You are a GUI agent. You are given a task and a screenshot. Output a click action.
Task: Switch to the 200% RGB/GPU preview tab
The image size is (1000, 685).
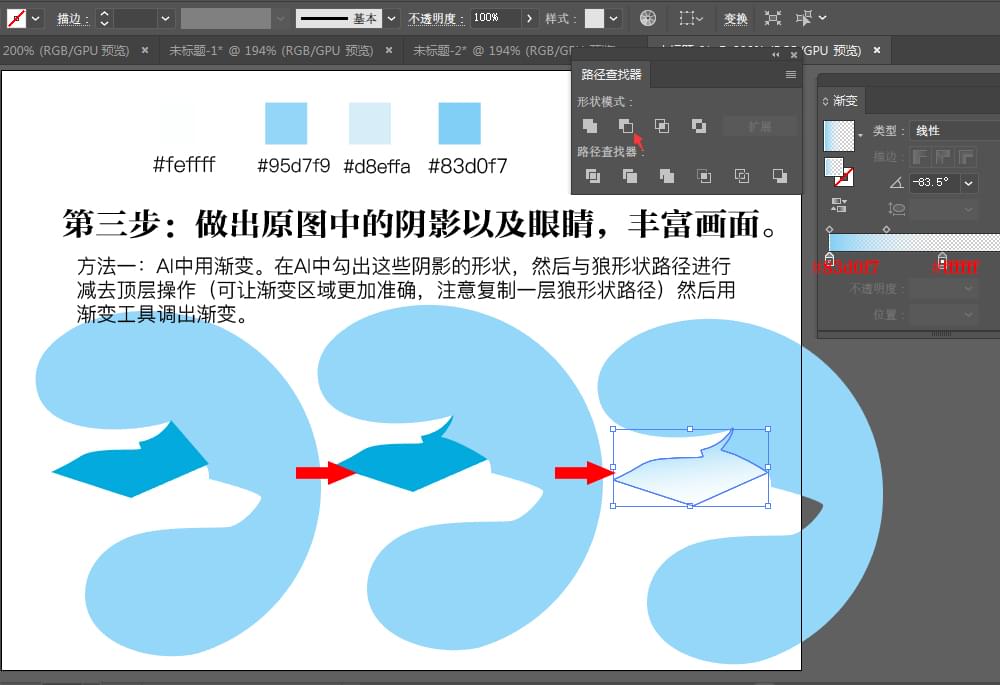(x=66, y=50)
